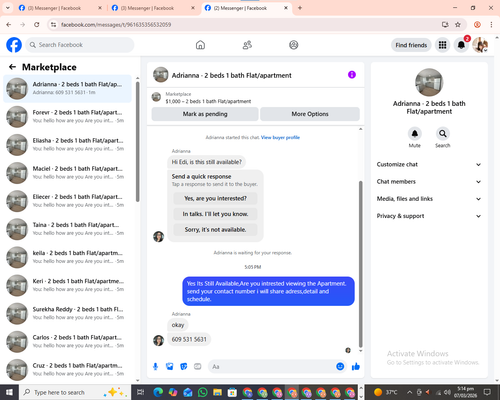This screenshot has width=500, height=400.
Task: Select the active third Messenger tab
Action: (246, 8)
